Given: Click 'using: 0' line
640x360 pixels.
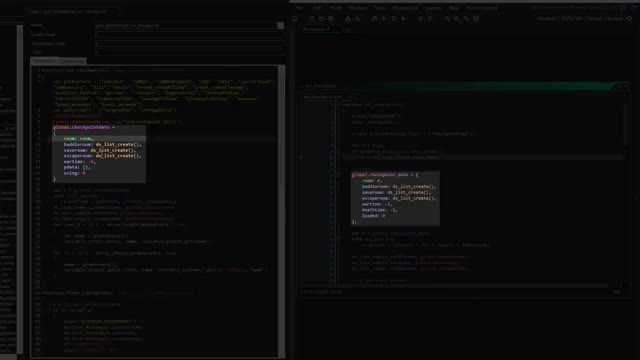Looking at the screenshot, I should [x=75, y=173].
